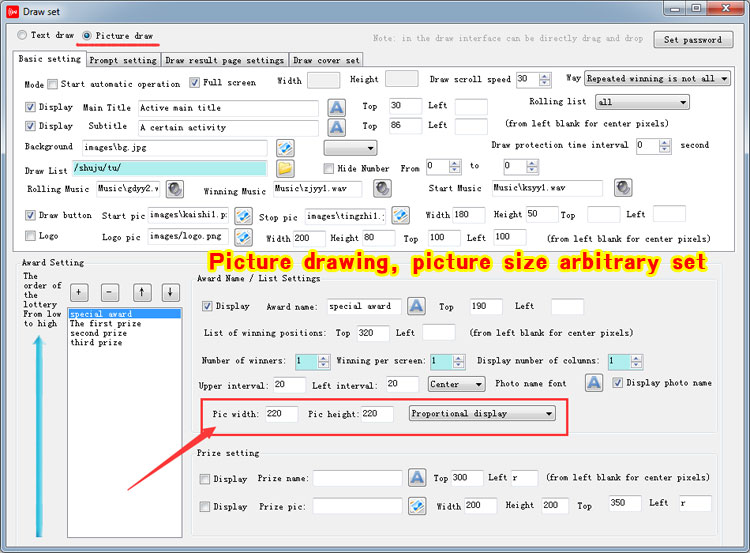Viewport: 750px width, 553px height.
Task: Click Winning Music speaker icon
Action: click(382, 189)
